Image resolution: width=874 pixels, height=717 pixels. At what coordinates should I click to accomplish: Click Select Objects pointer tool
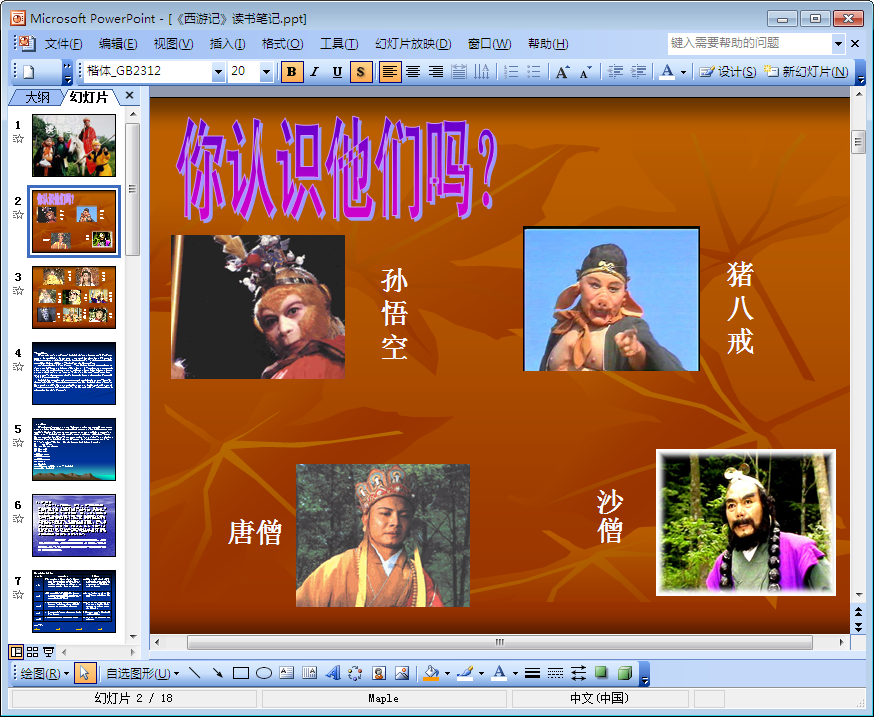(85, 673)
